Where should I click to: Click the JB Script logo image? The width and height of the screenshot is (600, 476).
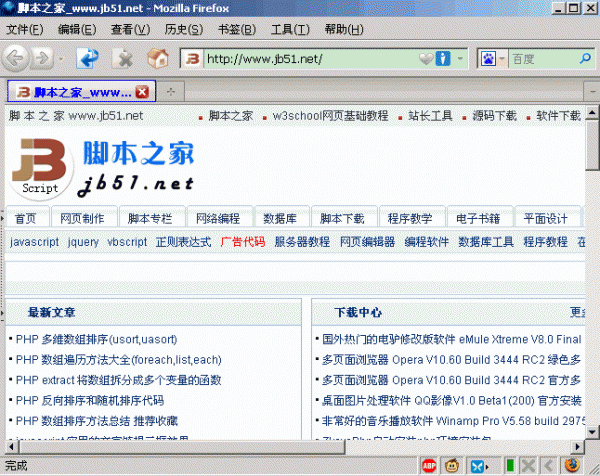pyautogui.click(x=40, y=168)
